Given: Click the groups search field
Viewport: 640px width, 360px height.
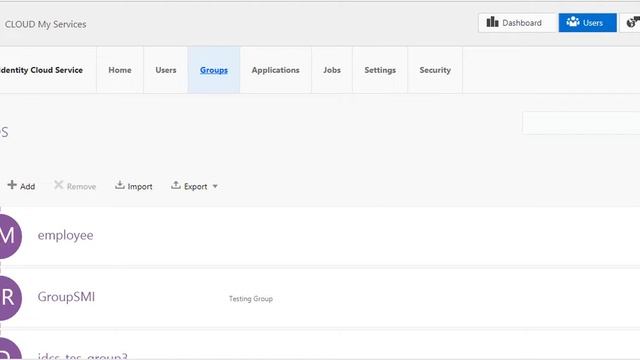Looking at the screenshot, I should [581, 122].
